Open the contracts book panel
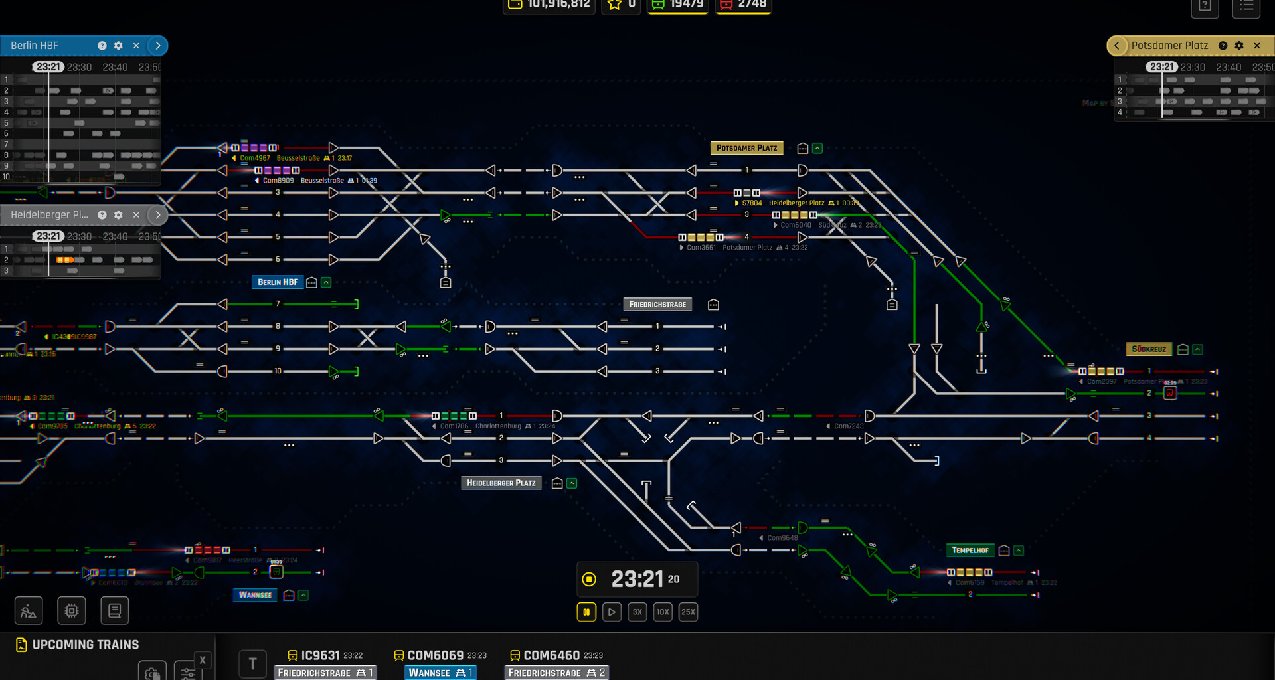 pos(115,610)
